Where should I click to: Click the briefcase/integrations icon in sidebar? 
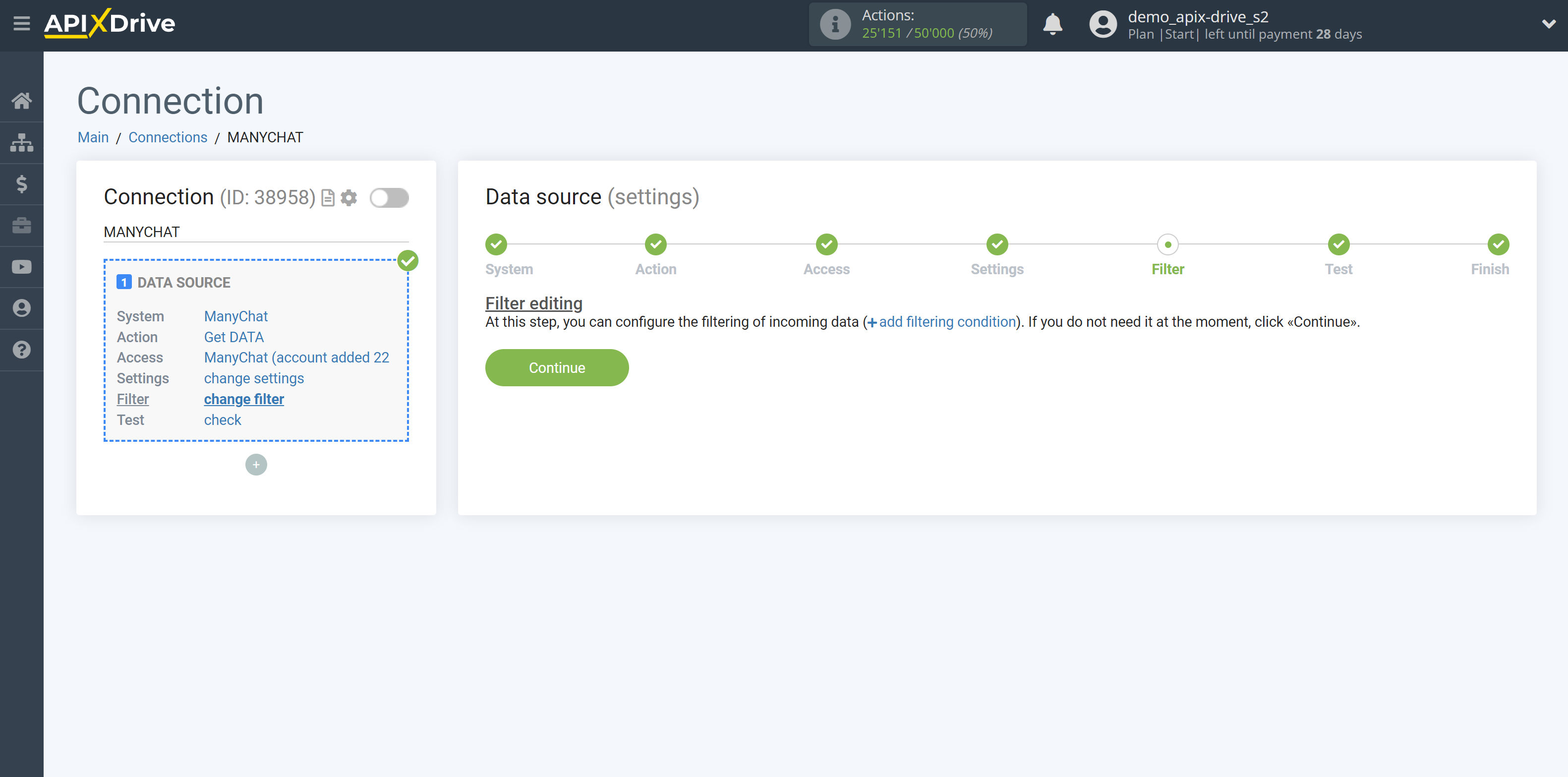tap(22, 225)
